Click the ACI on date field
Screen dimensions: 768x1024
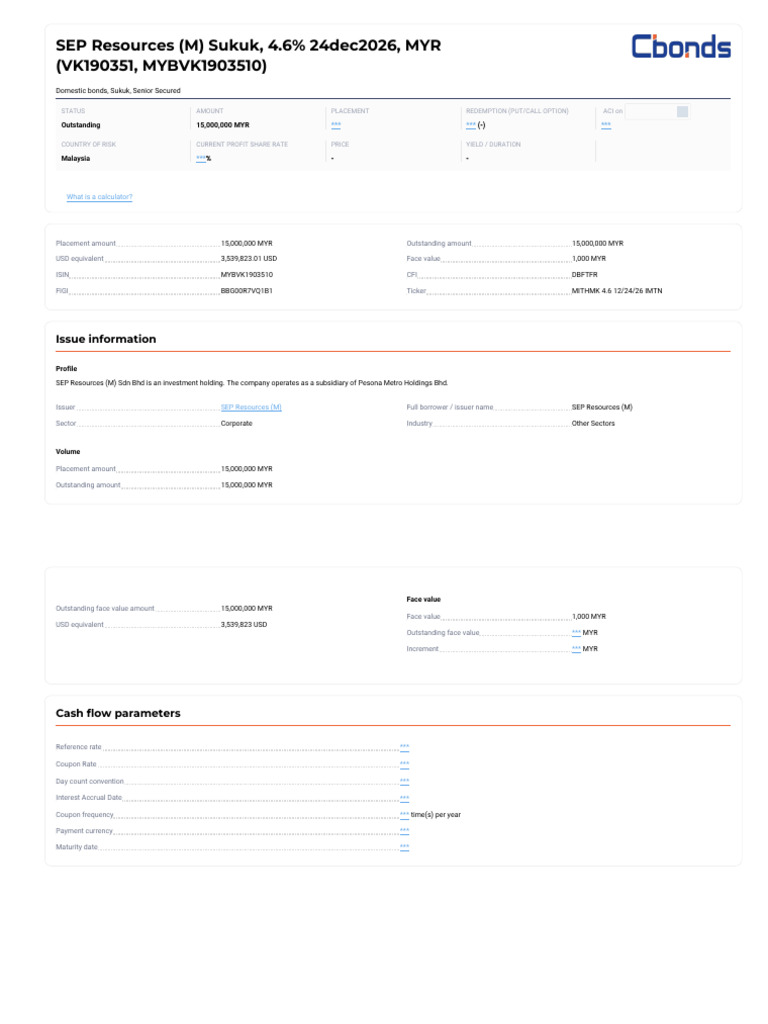(x=656, y=112)
